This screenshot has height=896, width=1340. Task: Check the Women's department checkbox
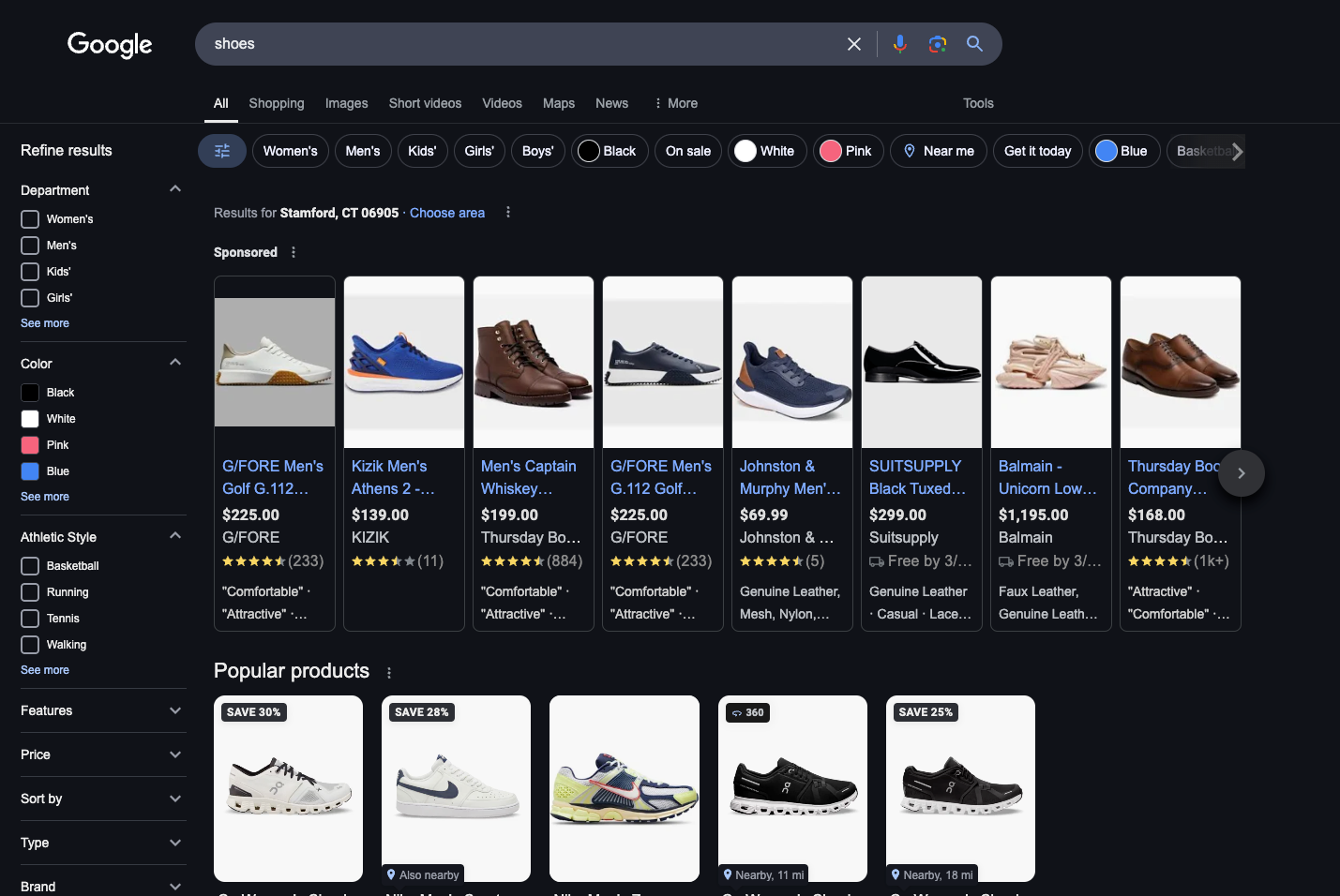pyautogui.click(x=30, y=219)
